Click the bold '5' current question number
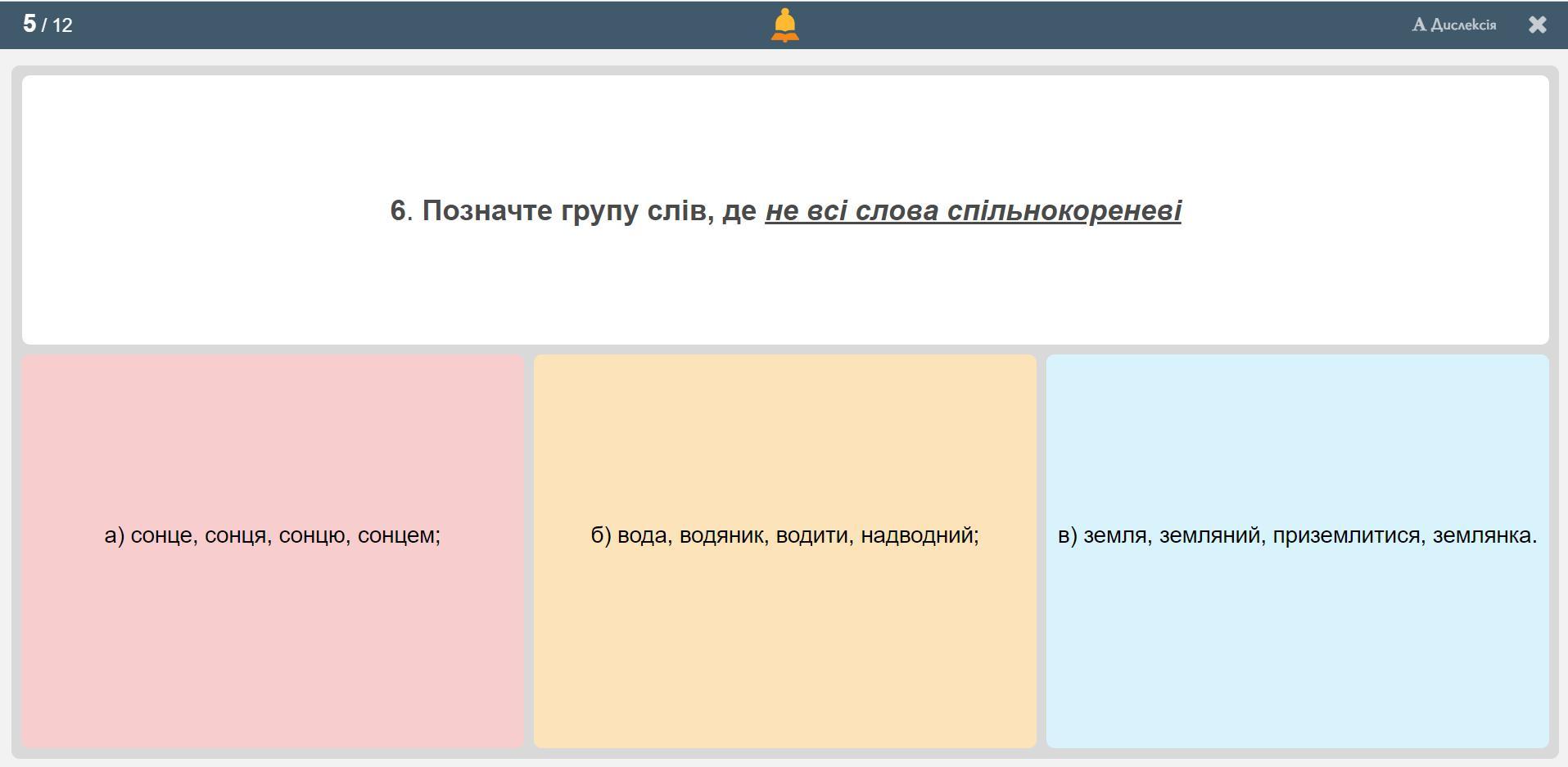1568x767 pixels. [x=29, y=24]
